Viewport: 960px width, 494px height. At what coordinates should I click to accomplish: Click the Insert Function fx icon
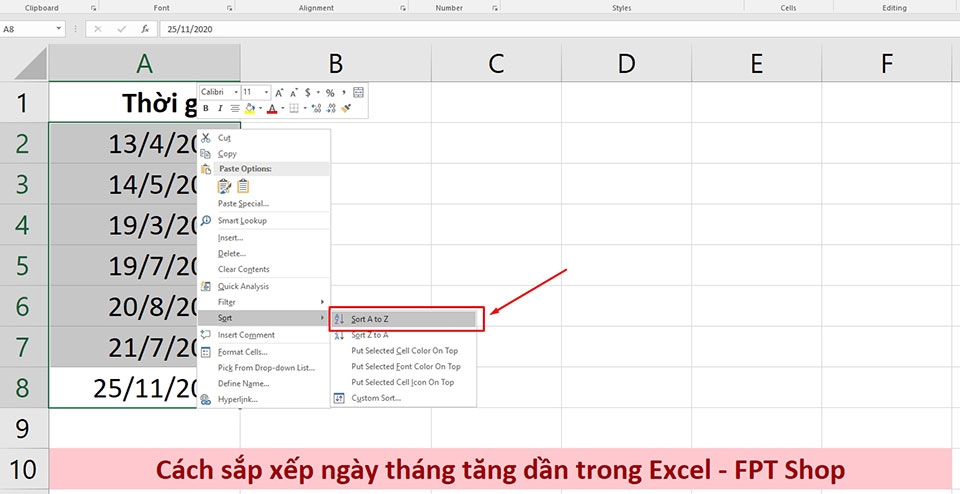pyautogui.click(x=145, y=29)
